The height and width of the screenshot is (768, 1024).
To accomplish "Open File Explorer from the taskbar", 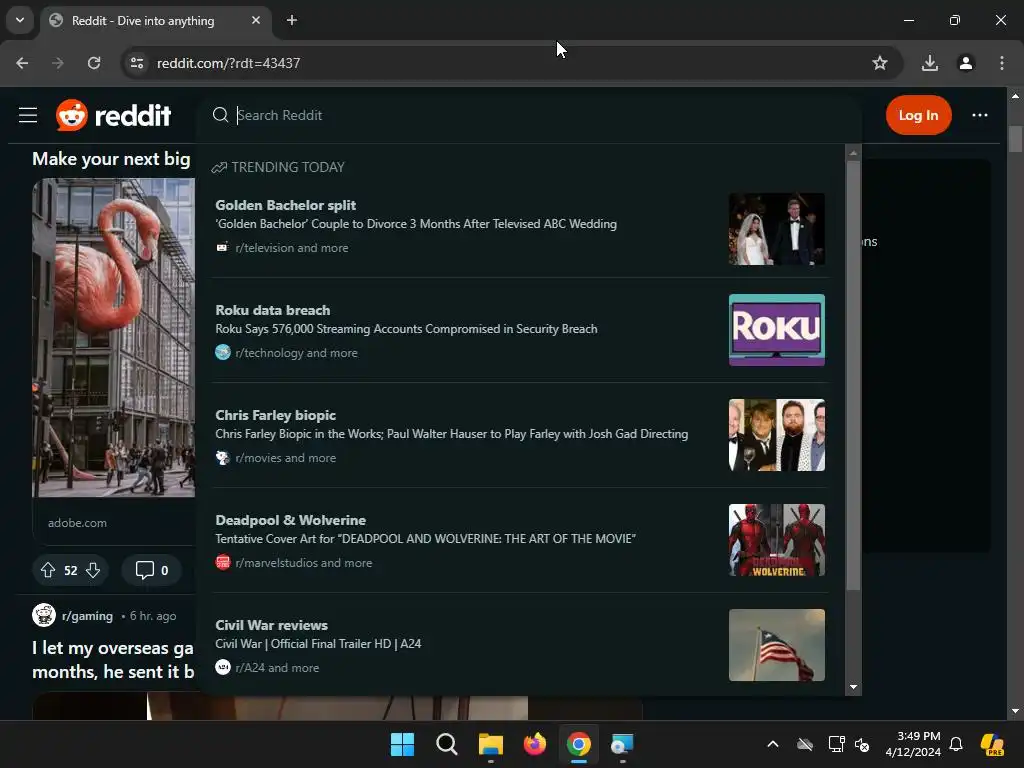I will click(x=490, y=744).
